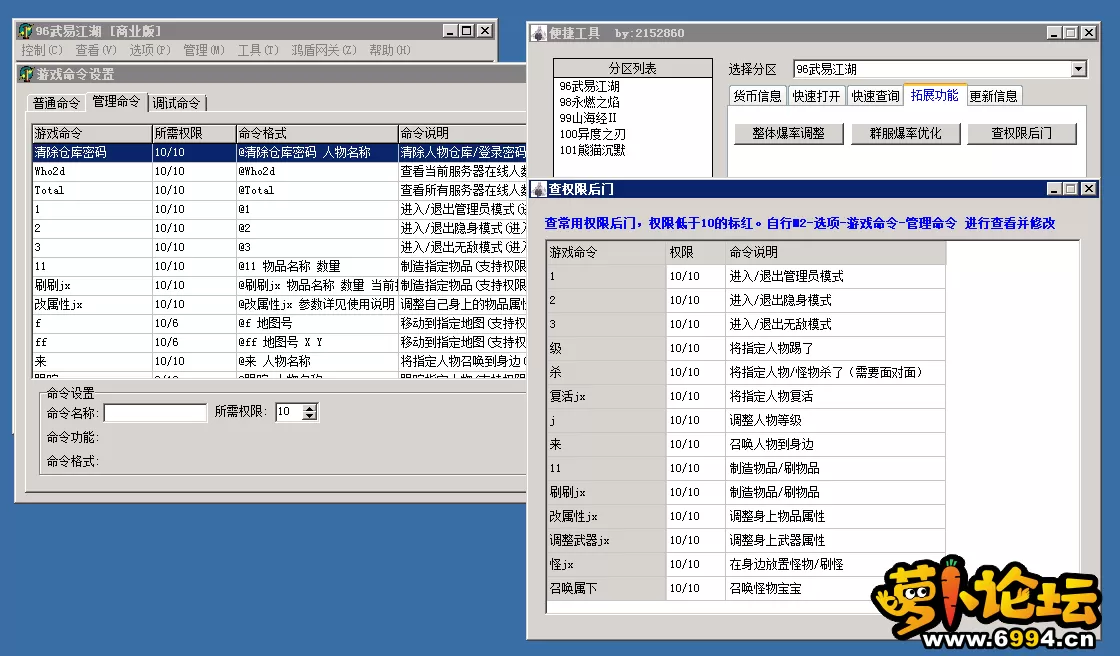1120x656 pixels.
Task: Click the 便捷工具 window title icon
Action: (x=539, y=33)
